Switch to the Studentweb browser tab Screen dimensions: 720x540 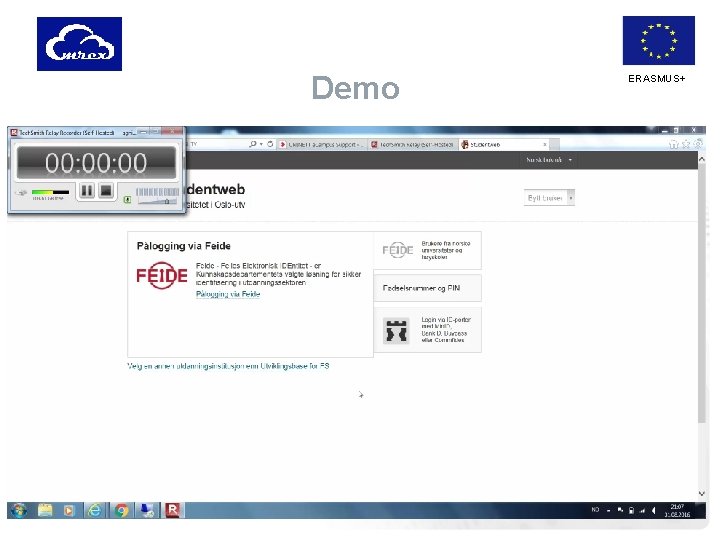point(504,144)
